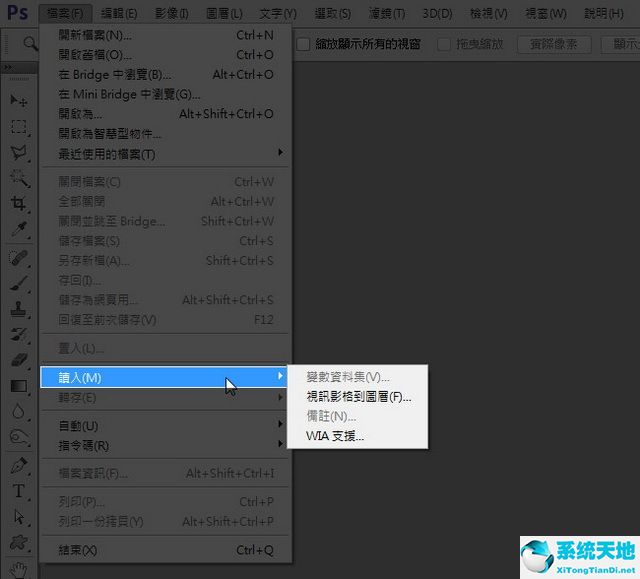
Task: Select the Type tool
Action: pyautogui.click(x=18, y=491)
